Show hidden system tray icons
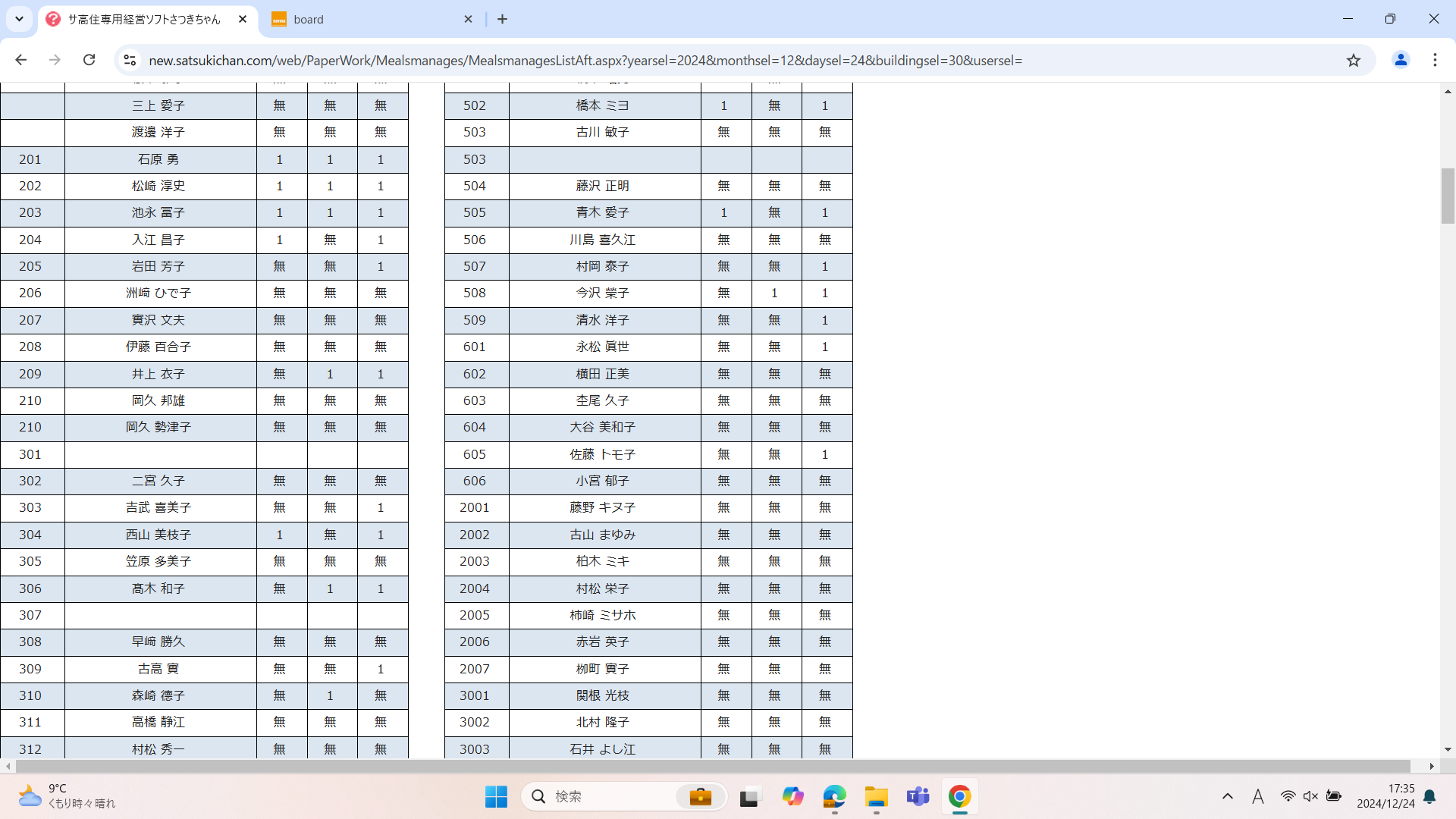The image size is (1456, 819). pyautogui.click(x=1227, y=796)
